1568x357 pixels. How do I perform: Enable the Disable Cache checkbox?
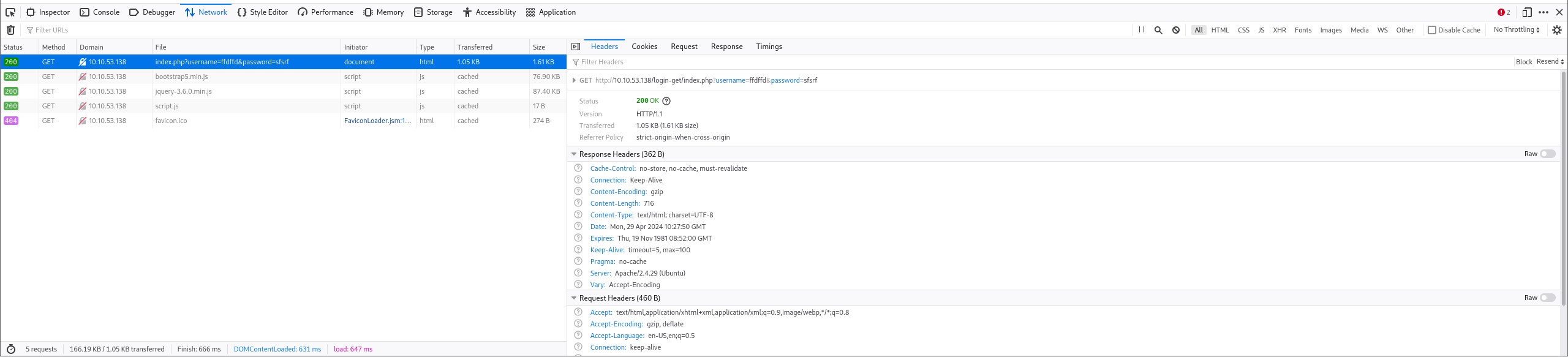[1432, 30]
